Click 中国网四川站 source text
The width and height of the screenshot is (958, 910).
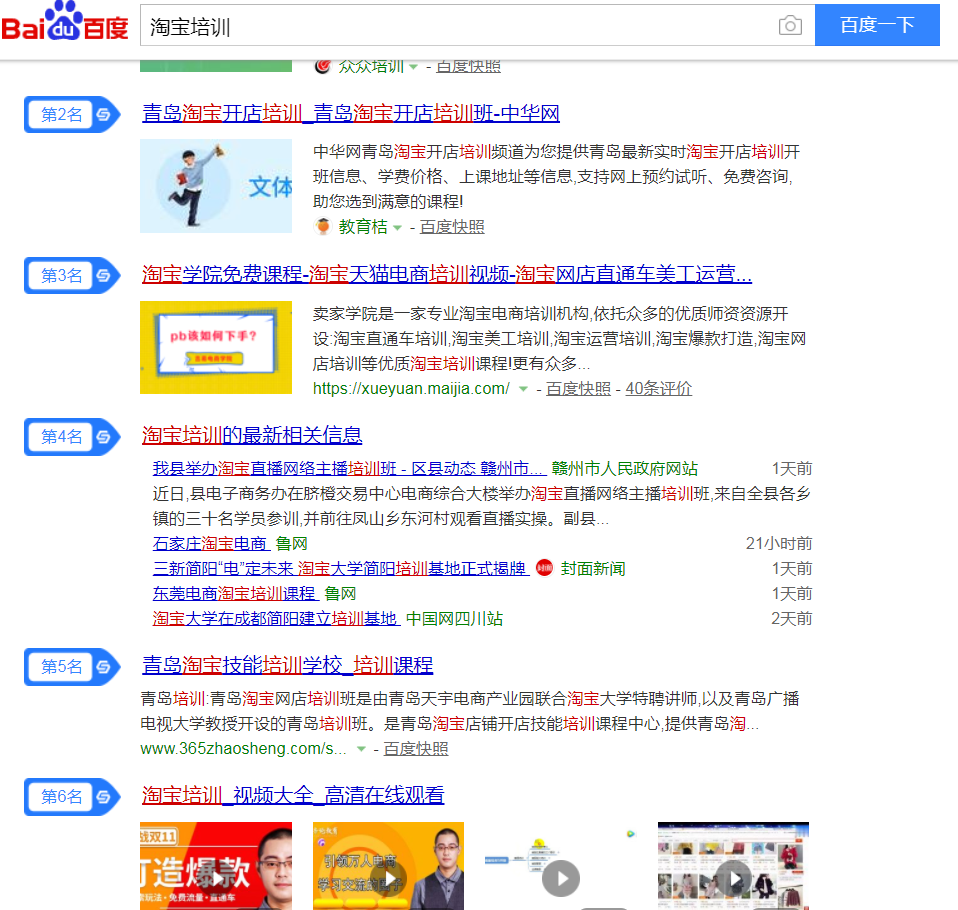[x=454, y=618]
